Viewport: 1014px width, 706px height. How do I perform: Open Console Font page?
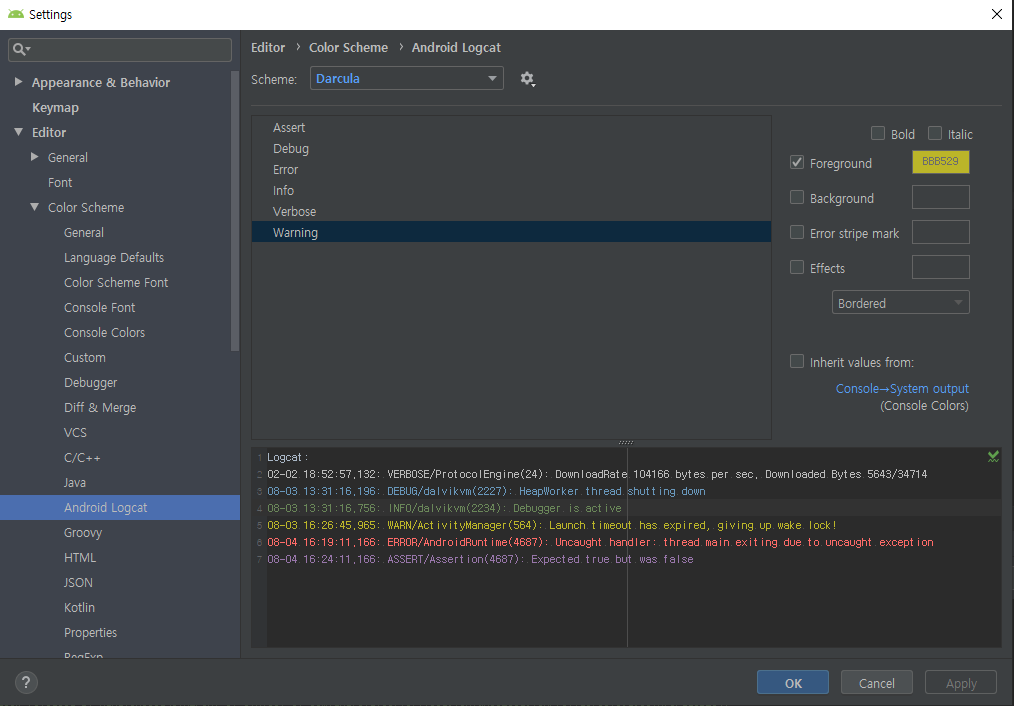(100, 307)
